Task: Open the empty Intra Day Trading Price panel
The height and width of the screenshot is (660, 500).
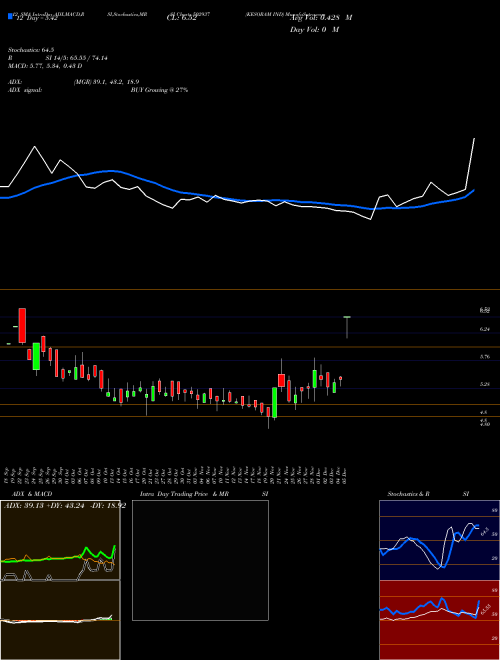Action: point(200,560)
